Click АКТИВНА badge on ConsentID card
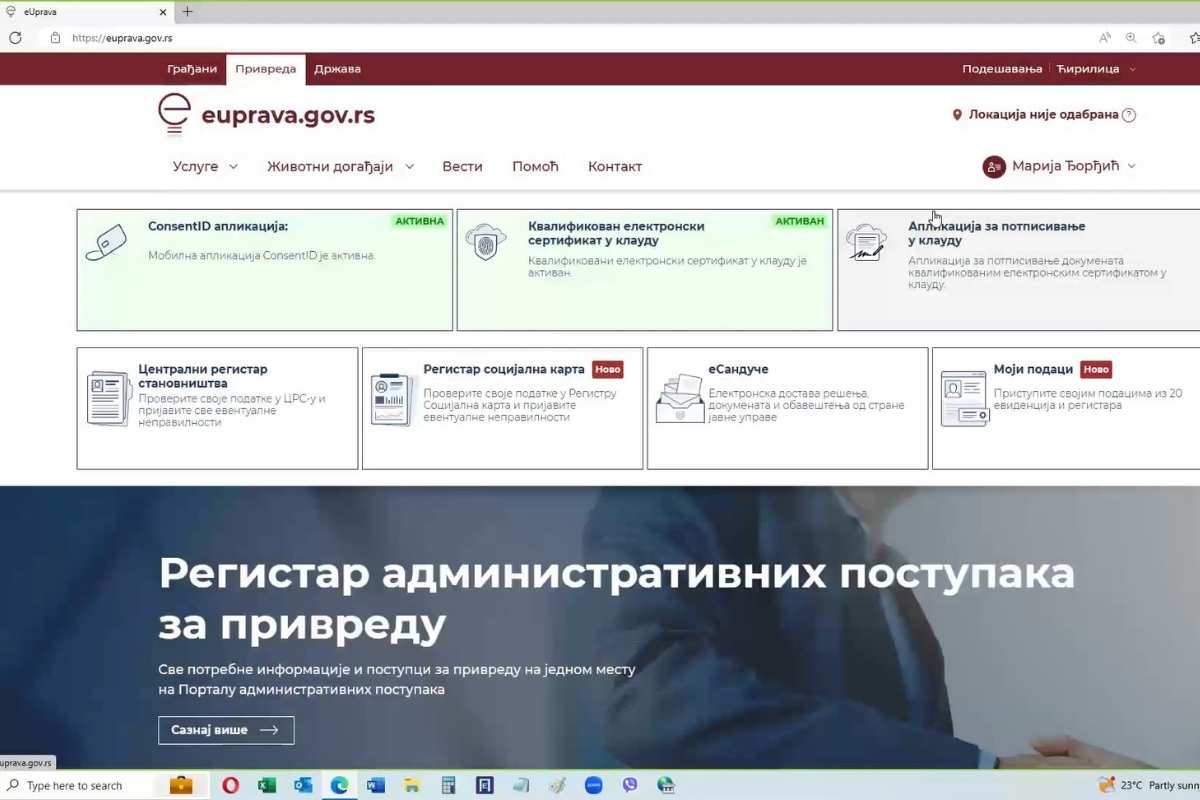 pos(420,221)
